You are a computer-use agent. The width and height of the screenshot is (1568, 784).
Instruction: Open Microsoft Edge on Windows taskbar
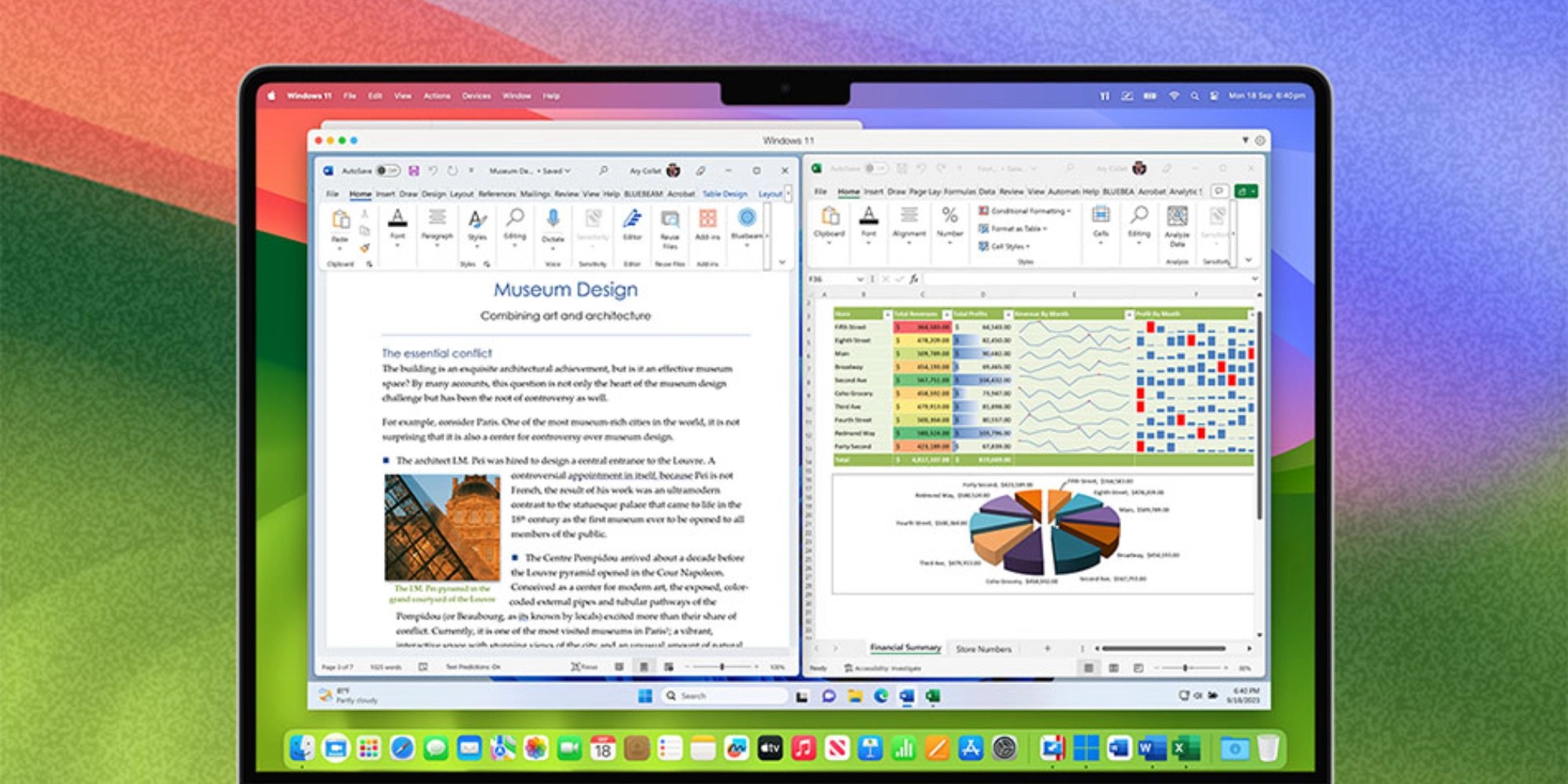click(x=880, y=695)
